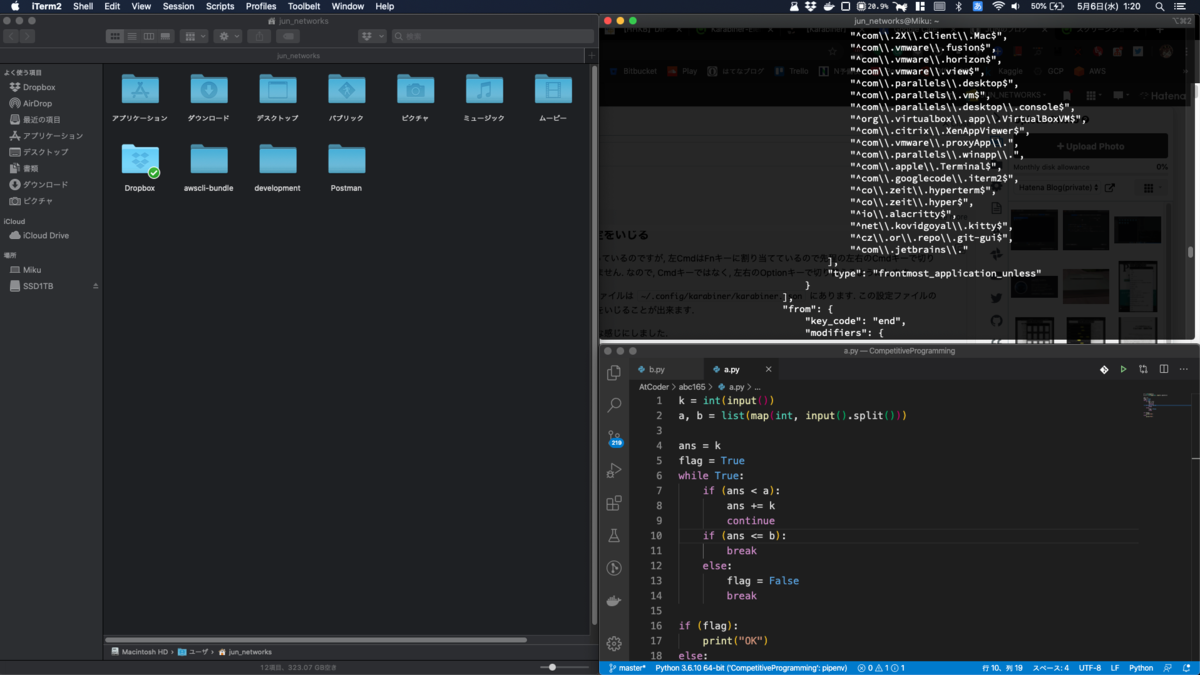The height and width of the screenshot is (675, 1200).
Task: Open the Finder group-by dropdown
Action: point(194,36)
